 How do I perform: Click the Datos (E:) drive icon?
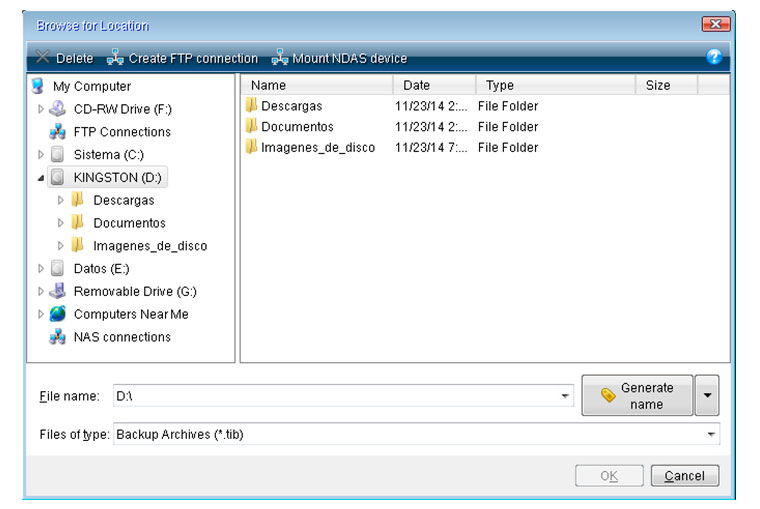click(x=58, y=268)
